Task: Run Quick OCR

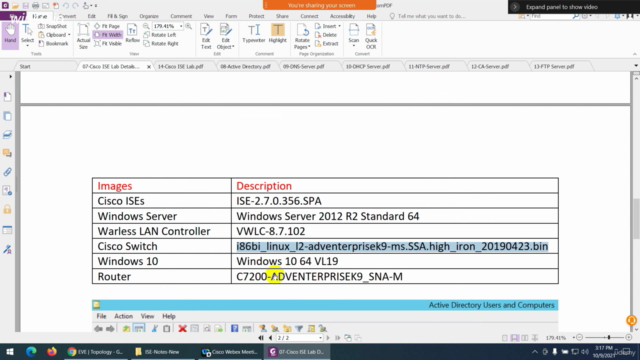Action: tap(371, 36)
